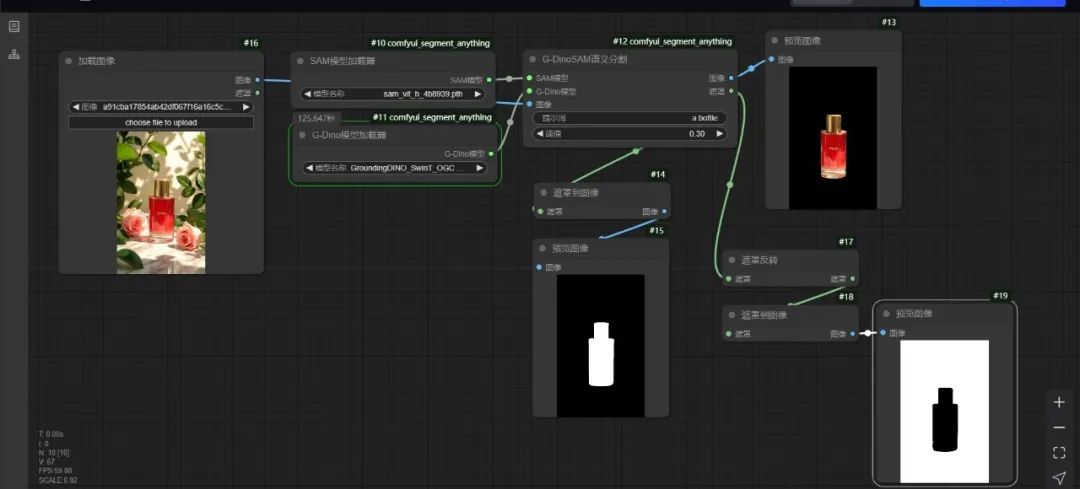Select previous SAM model with left arrow
This screenshot has height=489, width=1080.
pos(307,94)
